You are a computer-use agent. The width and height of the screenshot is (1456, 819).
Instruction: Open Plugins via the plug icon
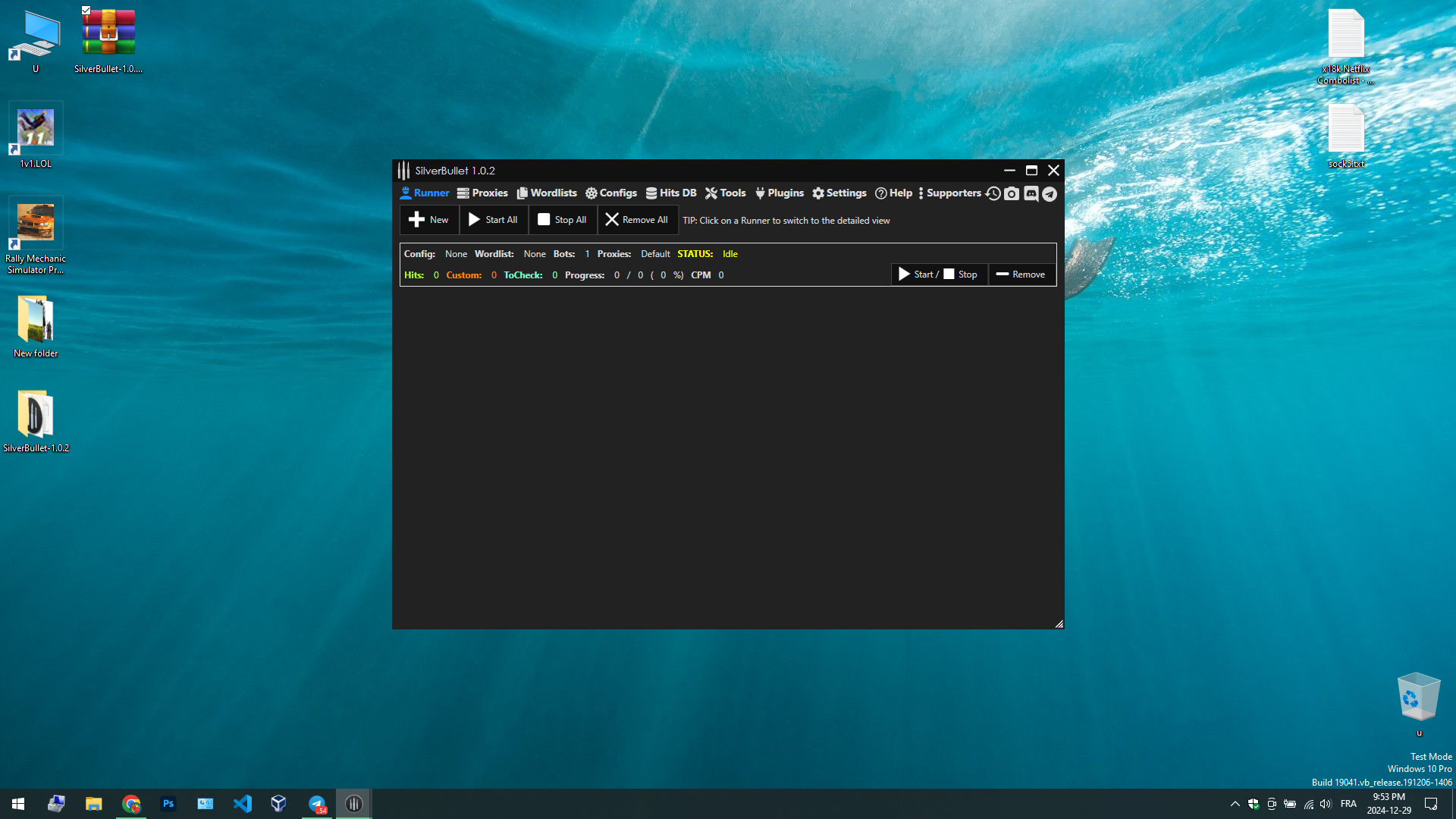[780, 193]
